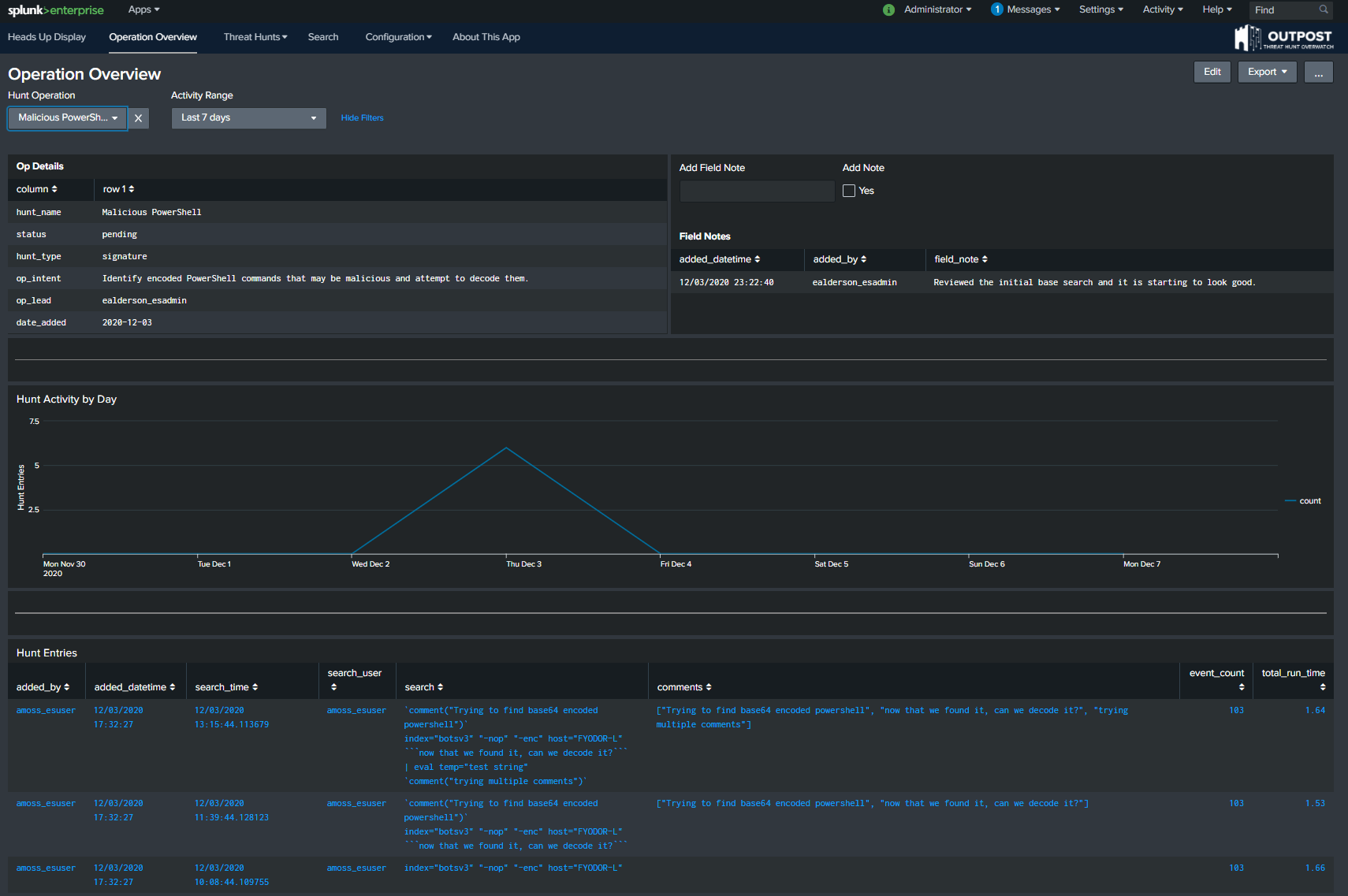The height and width of the screenshot is (896, 1348).
Task: Sort Field Notes by added_datetime
Action: (720, 259)
